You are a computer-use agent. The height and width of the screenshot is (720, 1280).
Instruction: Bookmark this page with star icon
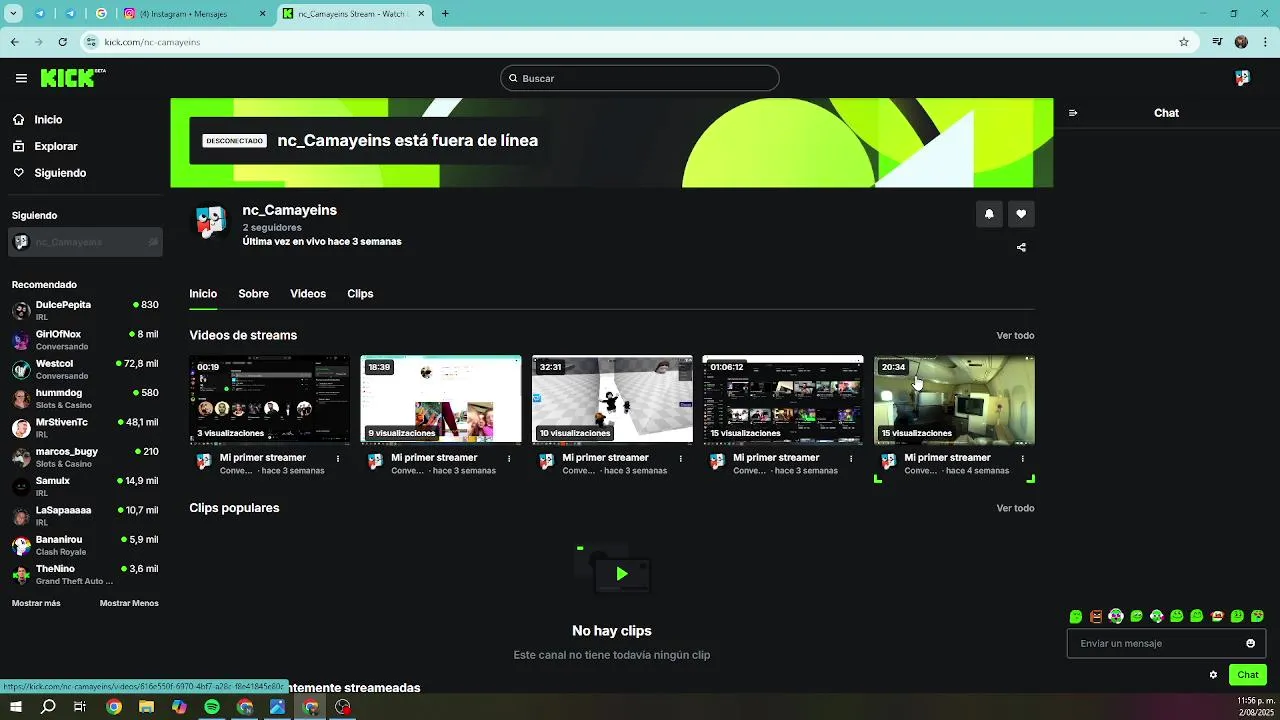[1184, 42]
